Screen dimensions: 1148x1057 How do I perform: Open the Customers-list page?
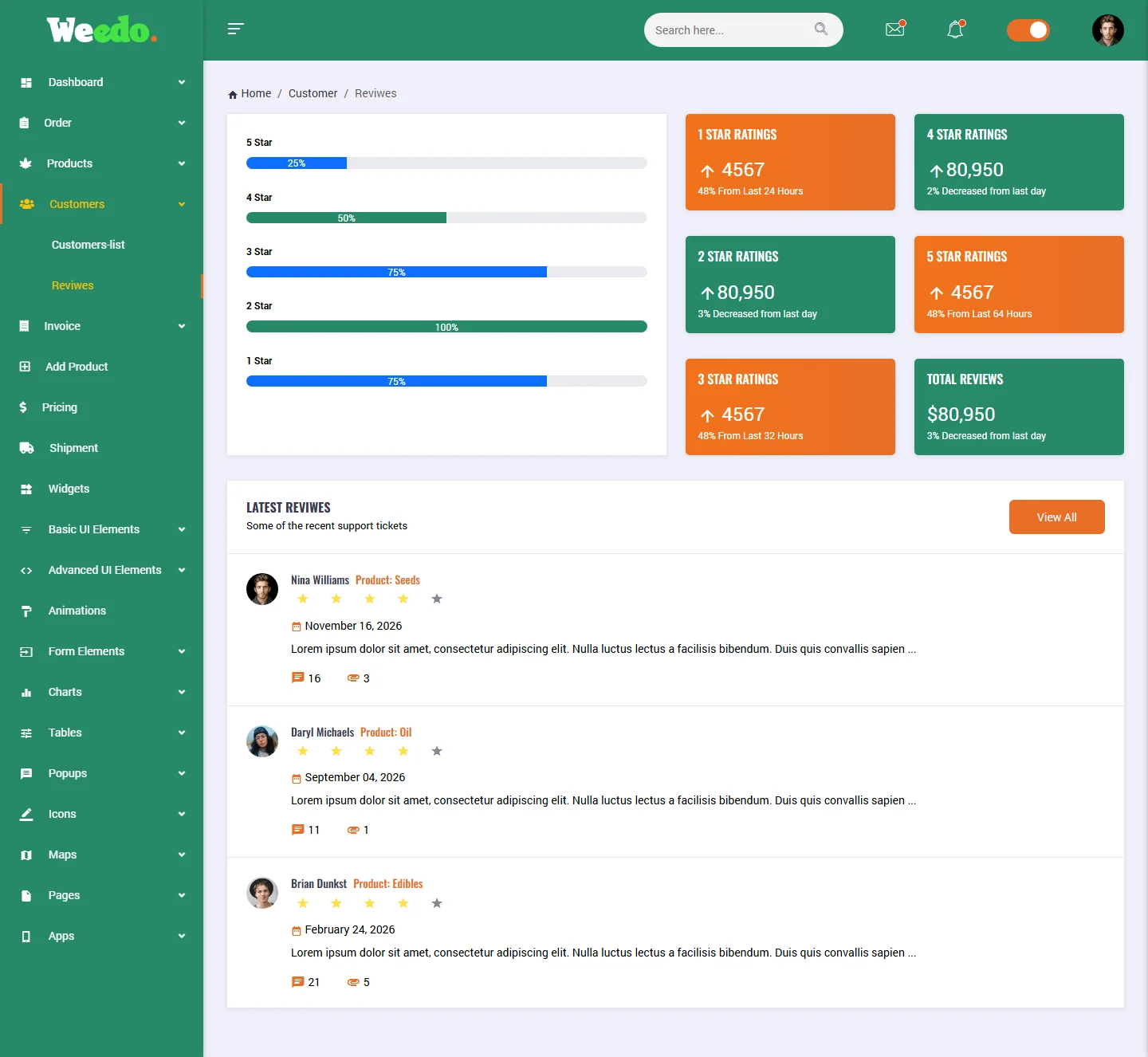point(88,245)
